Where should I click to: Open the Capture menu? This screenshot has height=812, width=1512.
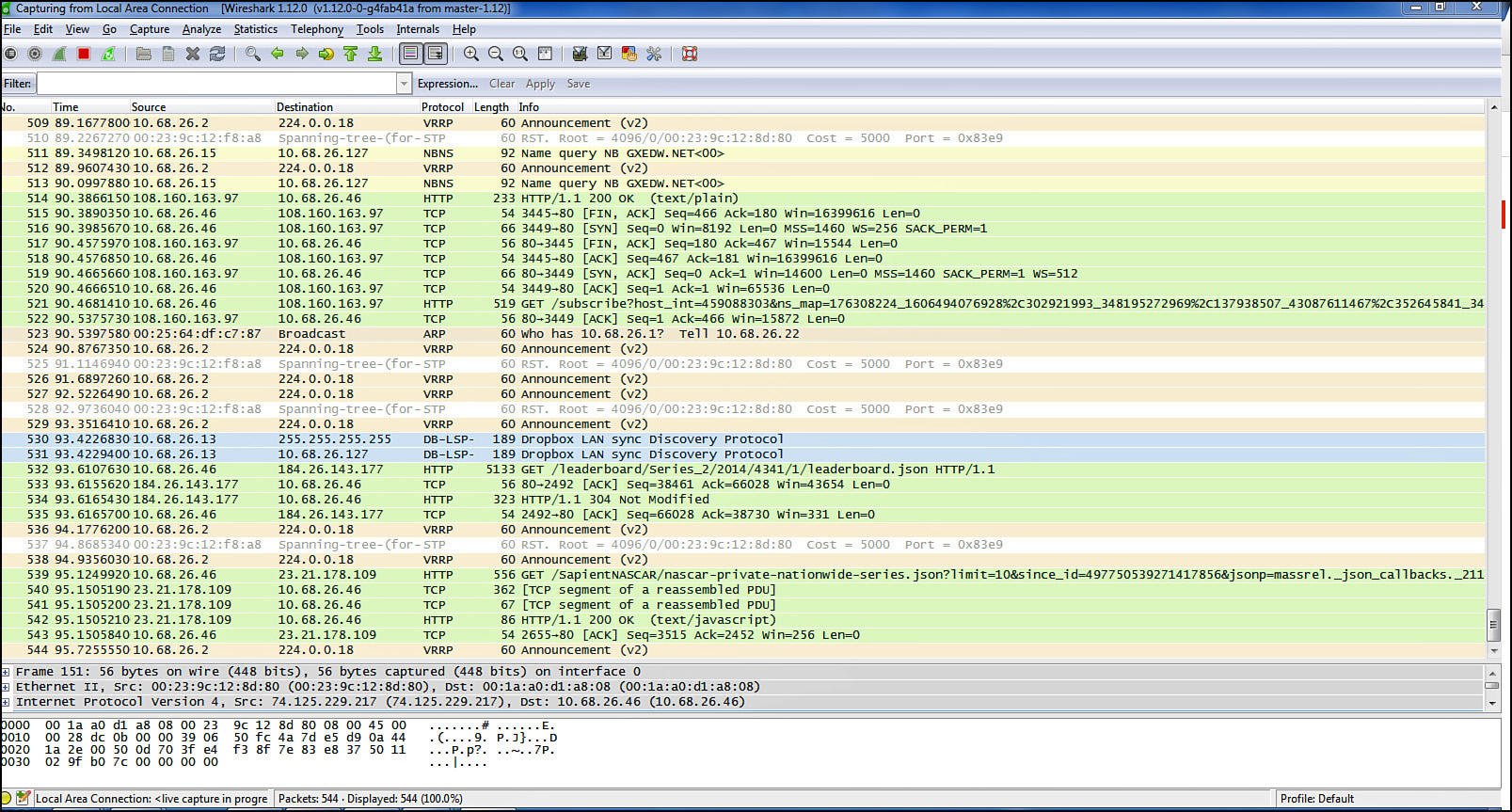coord(150,29)
